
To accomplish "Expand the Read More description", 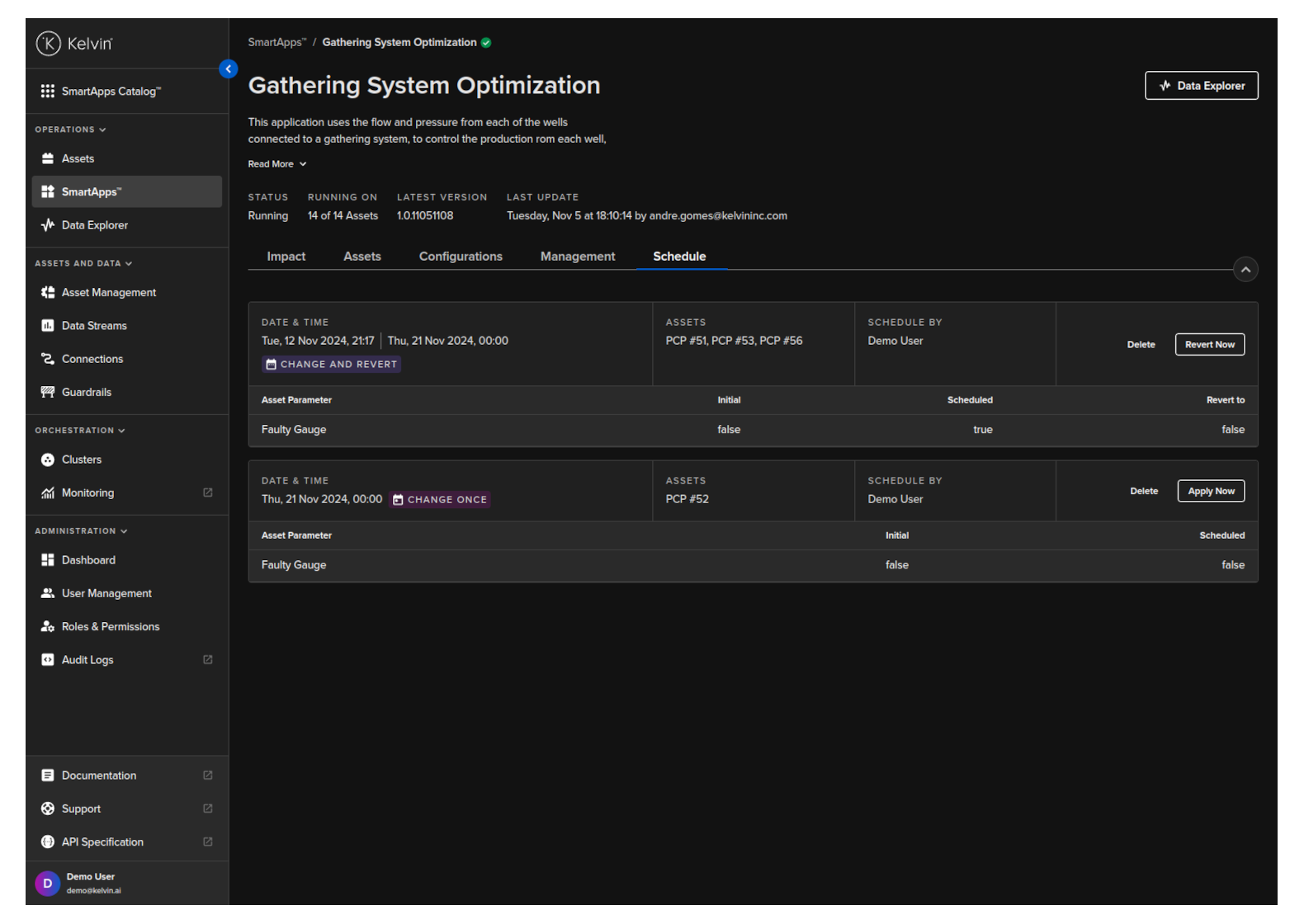I will pyautogui.click(x=277, y=164).
